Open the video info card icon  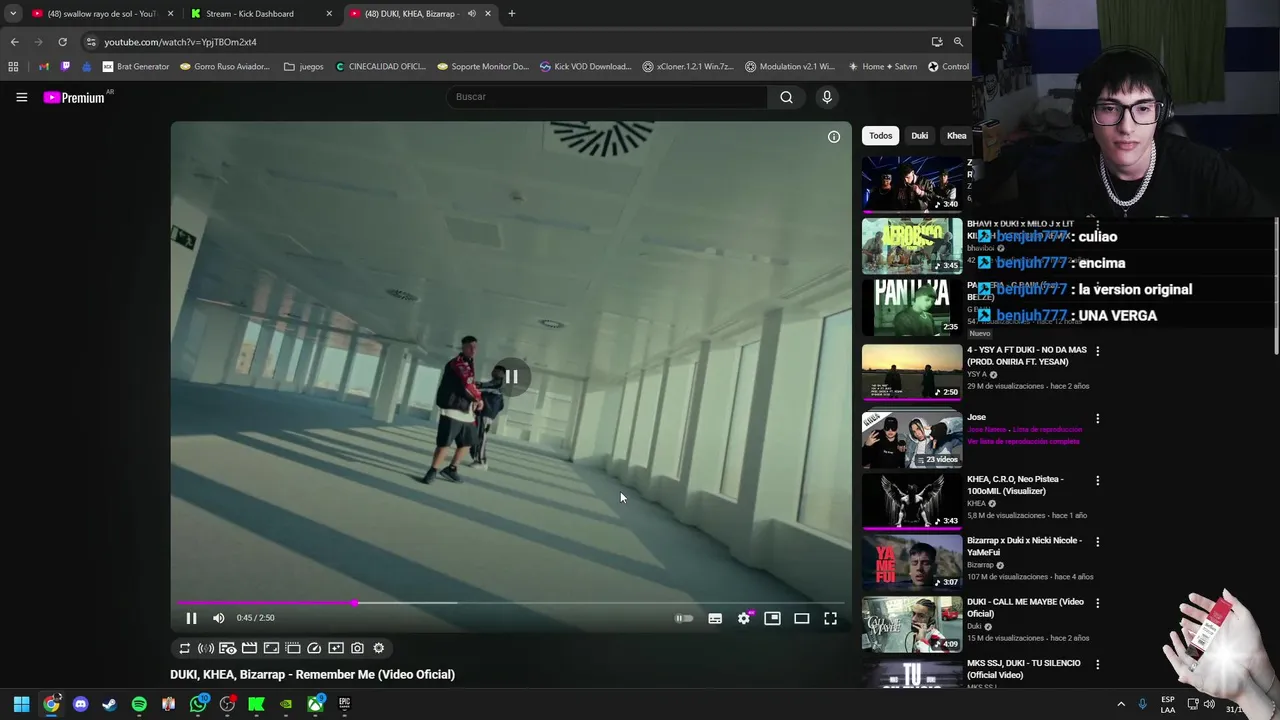click(834, 137)
